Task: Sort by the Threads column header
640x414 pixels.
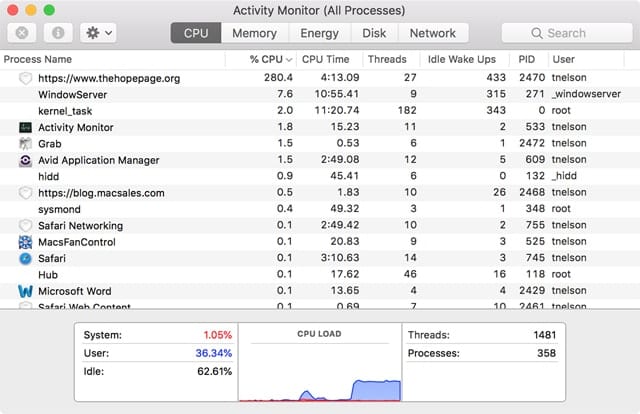Action: coord(386,60)
